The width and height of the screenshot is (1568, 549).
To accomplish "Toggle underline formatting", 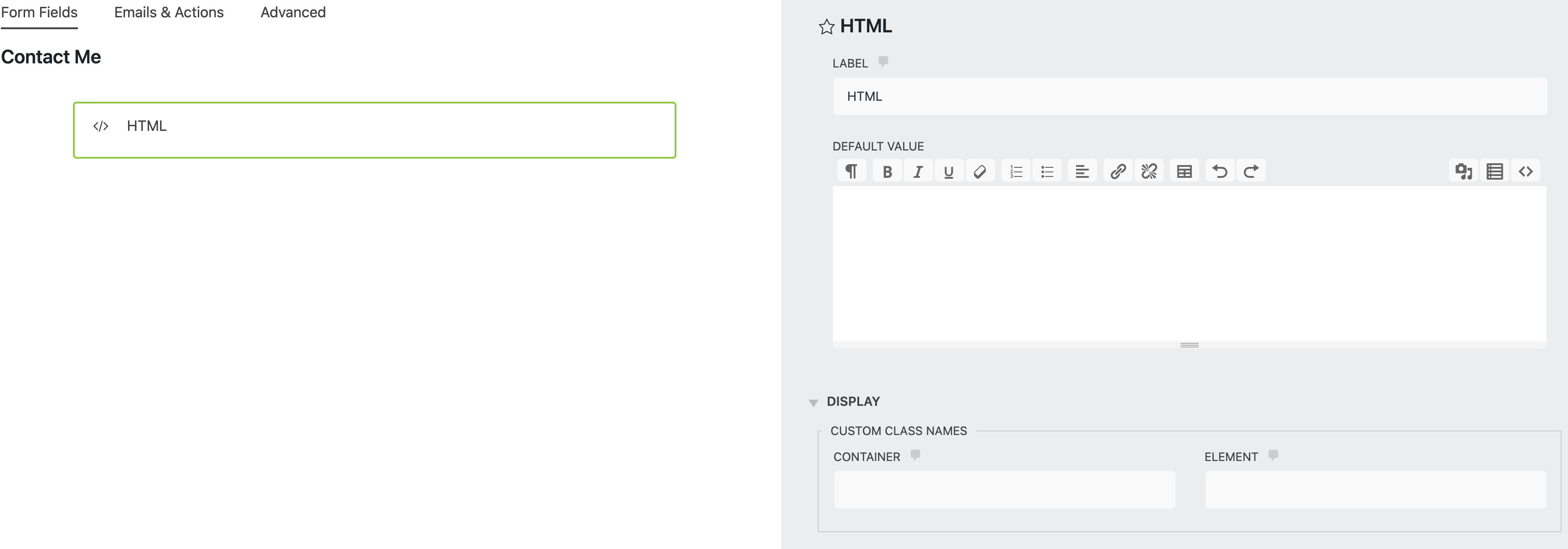I will (x=949, y=171).
